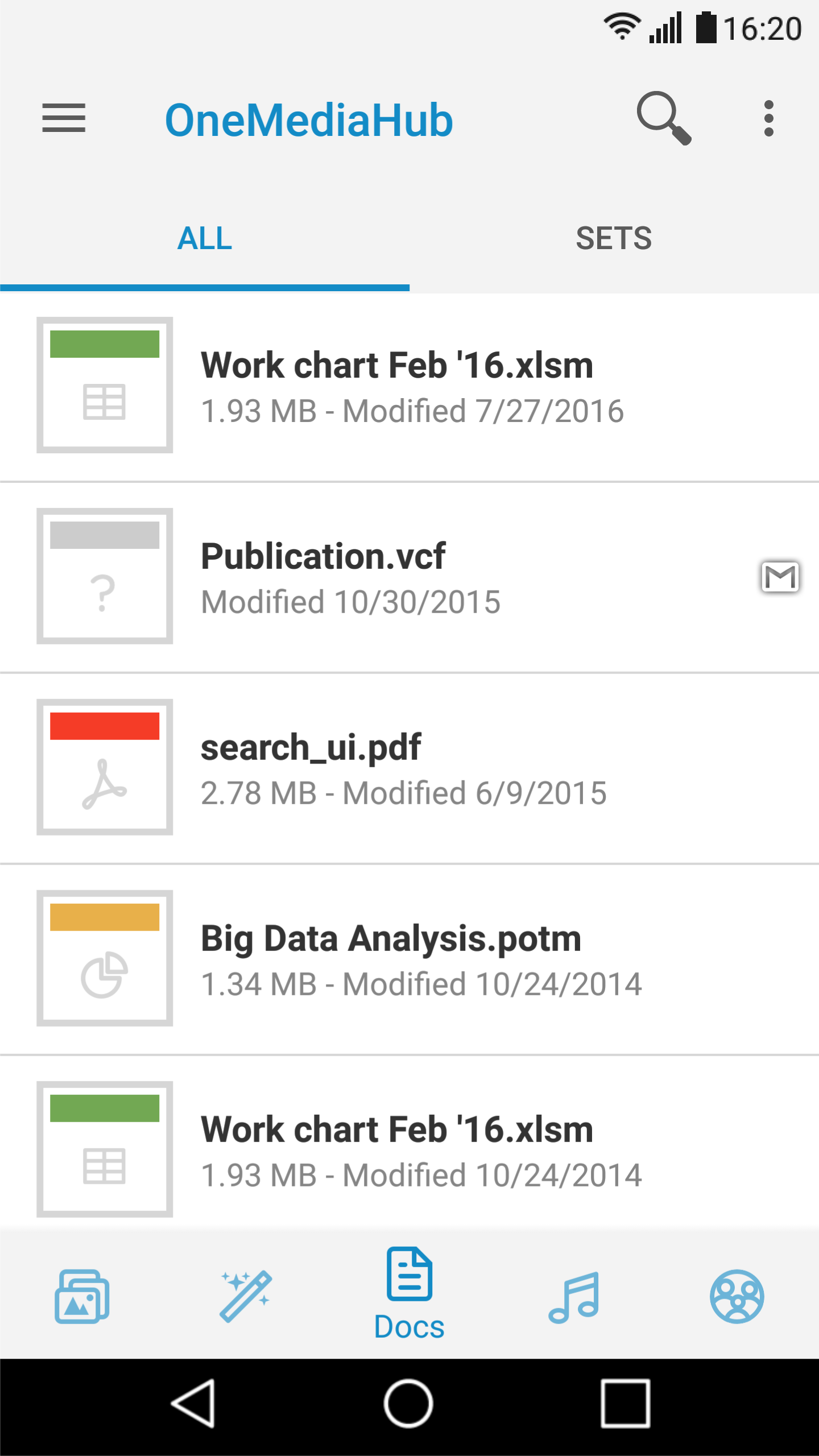Image resolution: width=819 pixels, height=1456 pixels.
Task: Select the Docs bottom navigation item
Action: 409,1293
